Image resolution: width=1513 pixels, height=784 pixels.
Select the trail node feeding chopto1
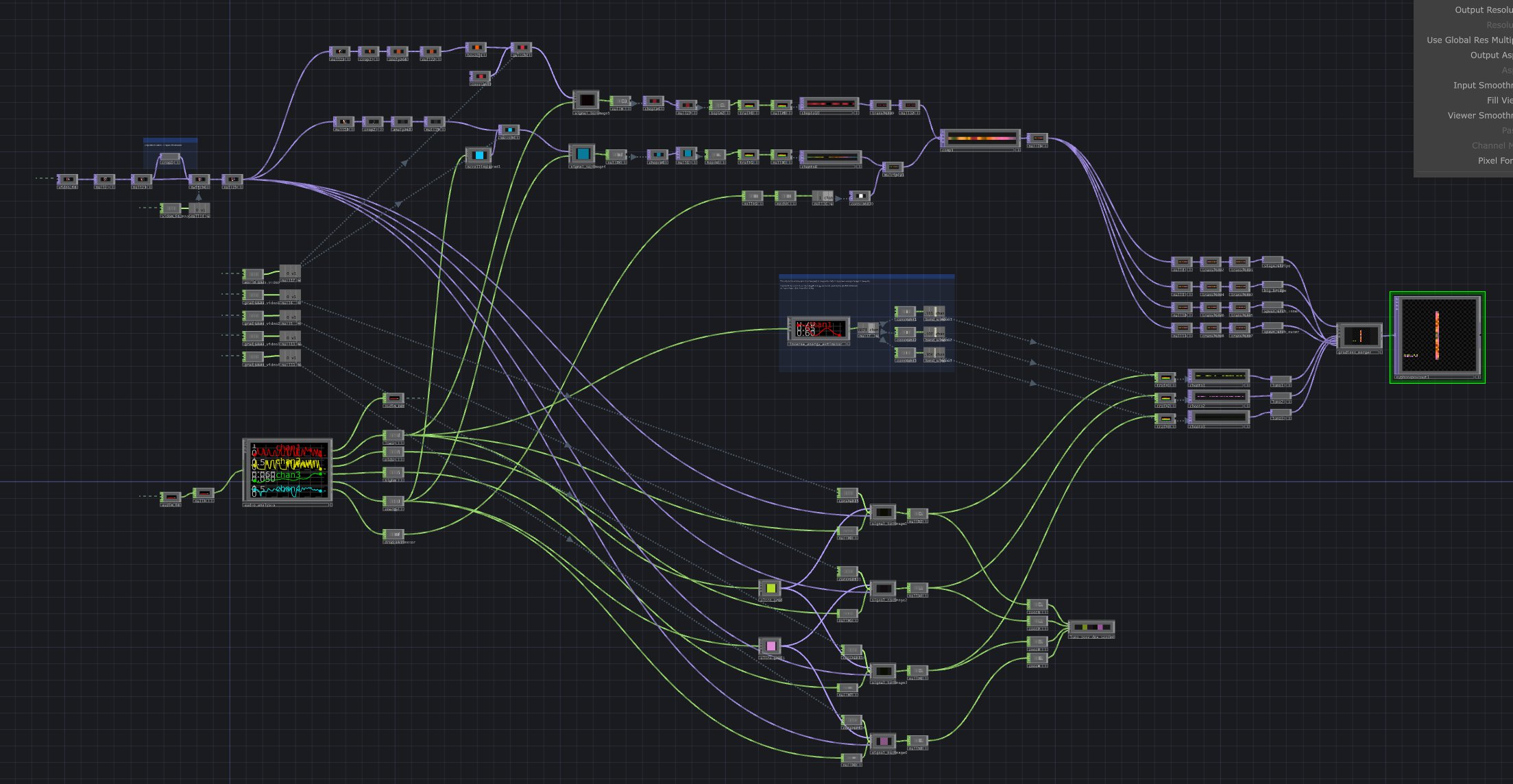tap(1165, 379)
